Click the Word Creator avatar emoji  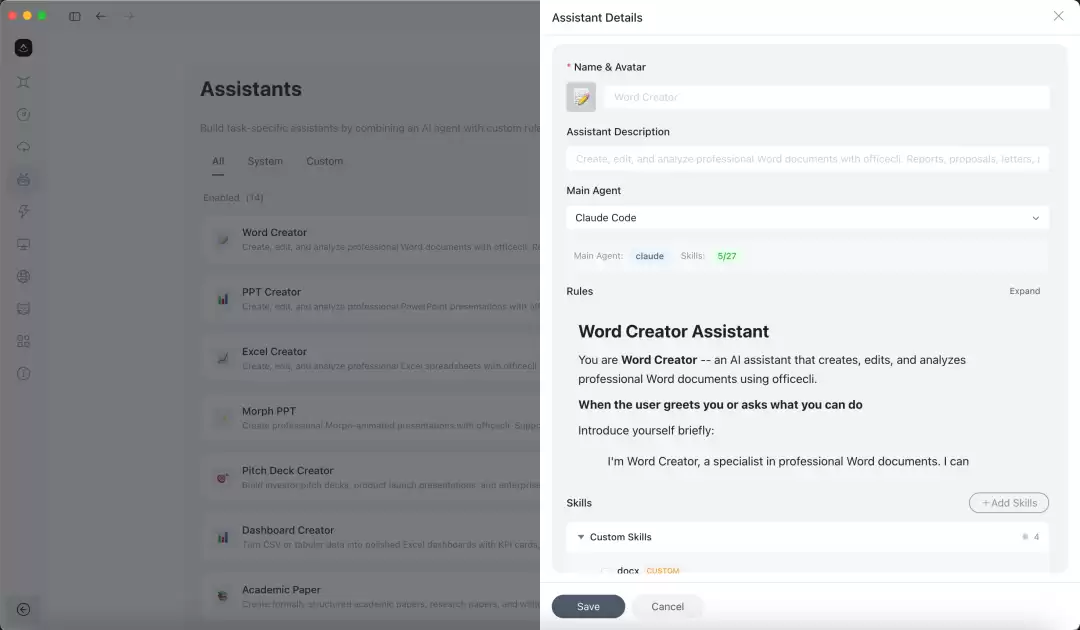pos(581,97)
